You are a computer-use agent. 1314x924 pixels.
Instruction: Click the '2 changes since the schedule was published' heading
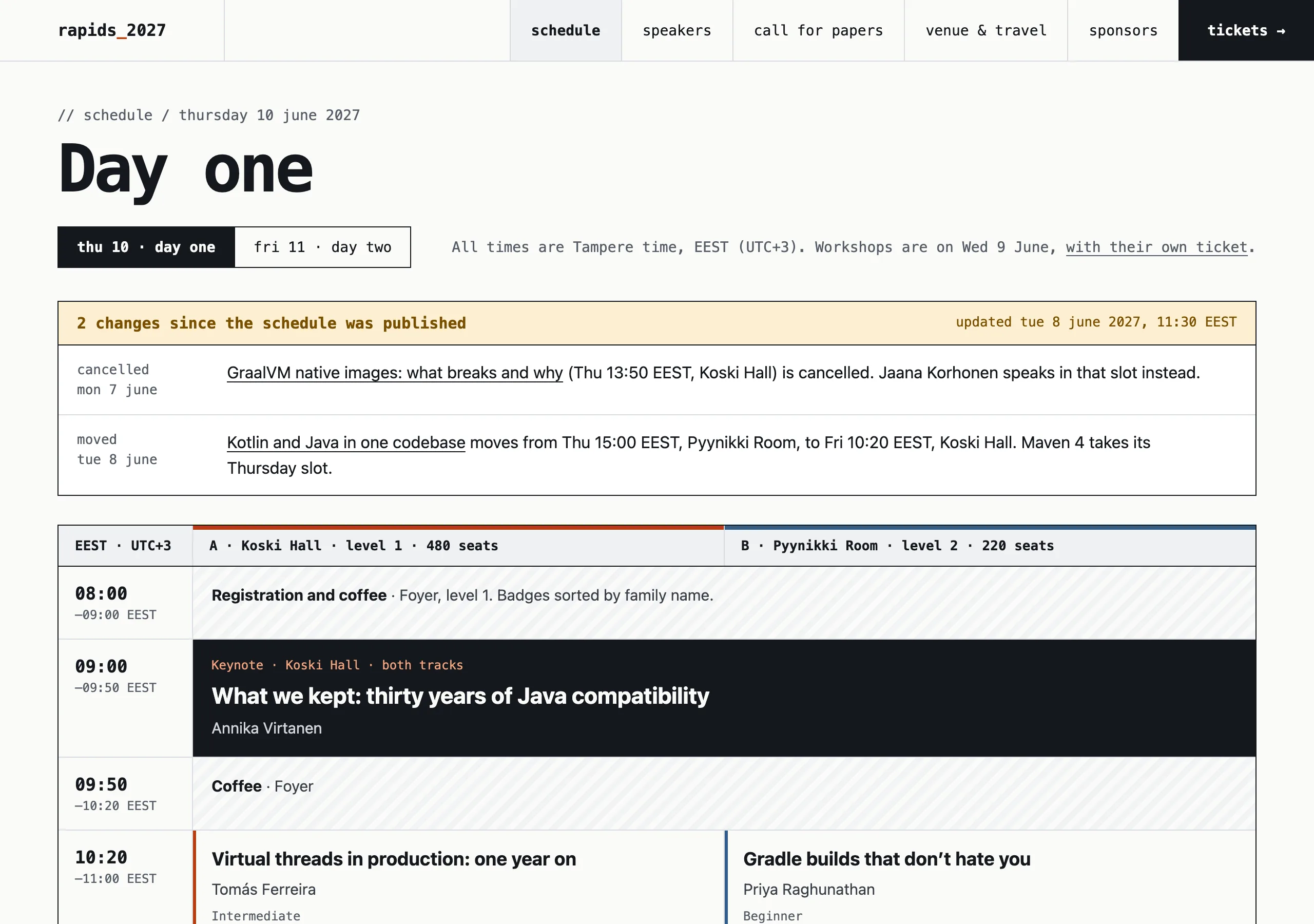point(272,323)
